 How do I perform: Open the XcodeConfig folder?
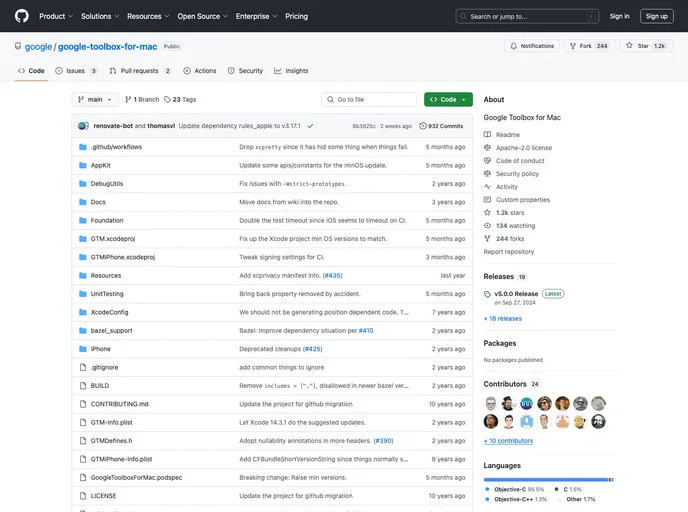click(109, 312)
